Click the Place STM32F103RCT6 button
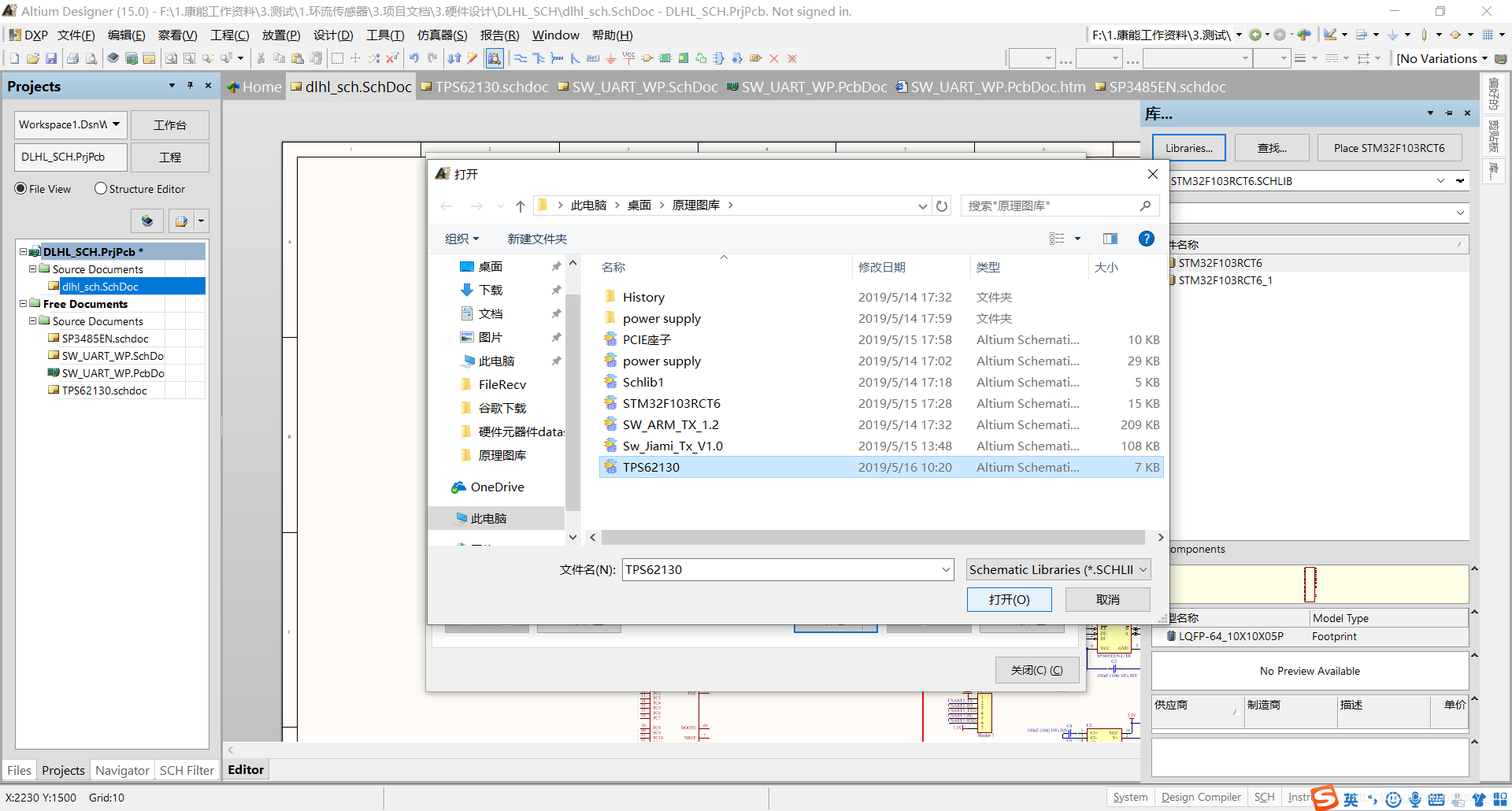The height and width of the screenshot is (811, 1512). pyautogui.click(x=1389, y=148)
